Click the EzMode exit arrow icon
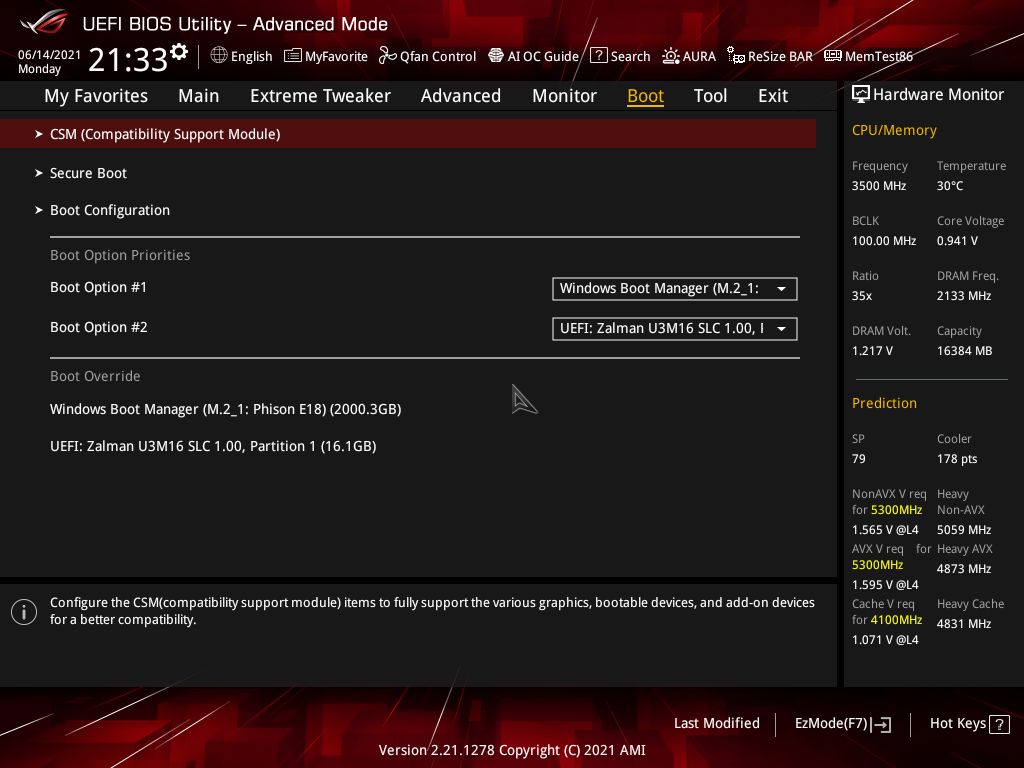 pyautogui.click(x=881, y=724)
